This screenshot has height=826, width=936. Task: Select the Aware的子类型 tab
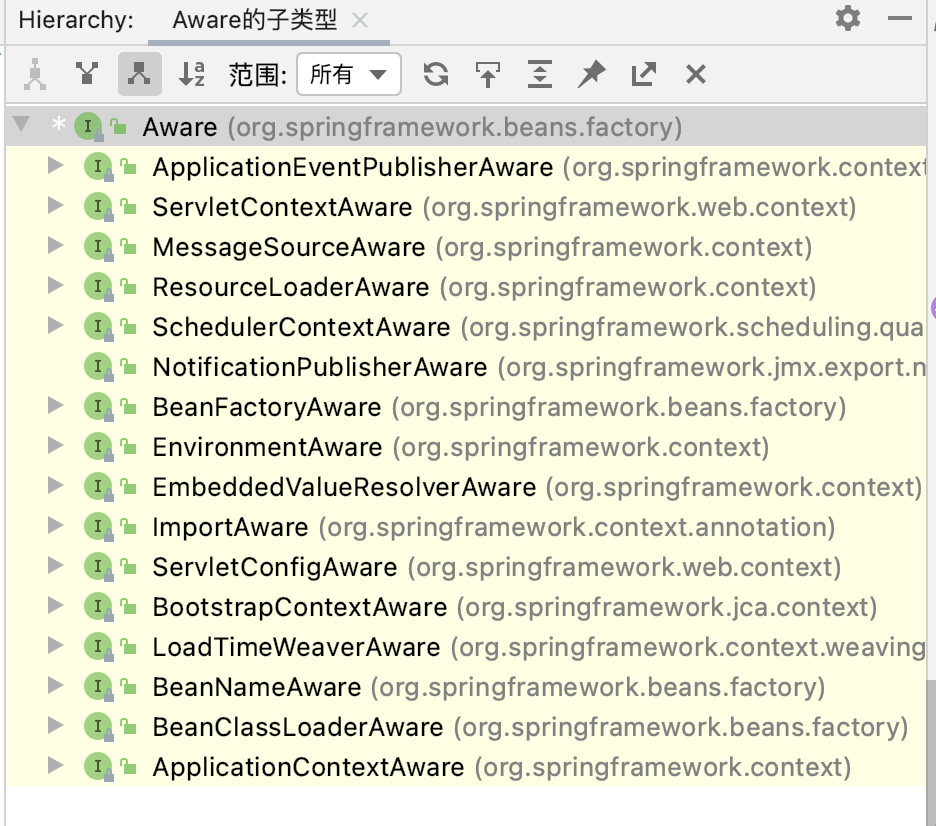[x=255, y=20]
